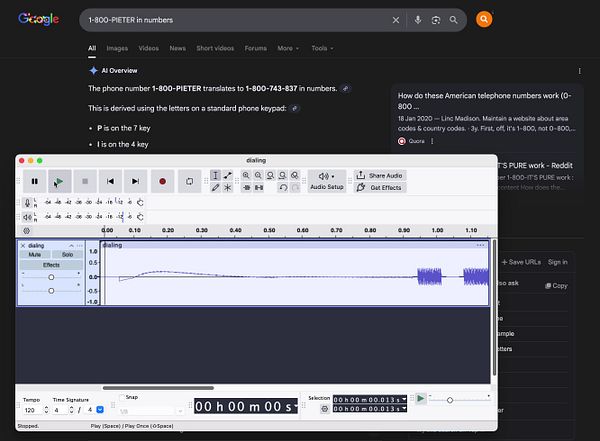Switch to the Short videos tab

click(x=215, y=48)
